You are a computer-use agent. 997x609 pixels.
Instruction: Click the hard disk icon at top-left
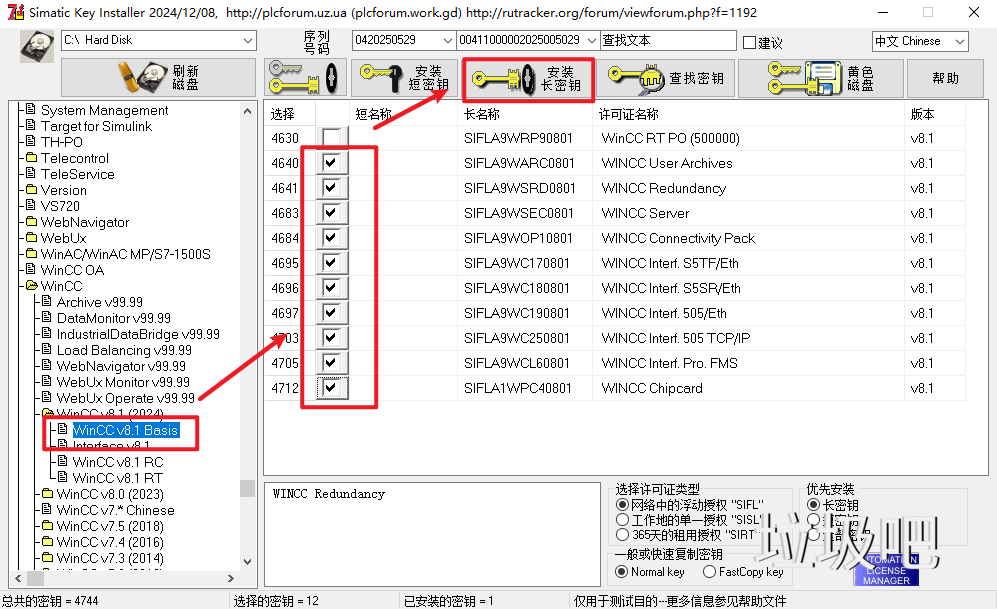coord(38,45)
